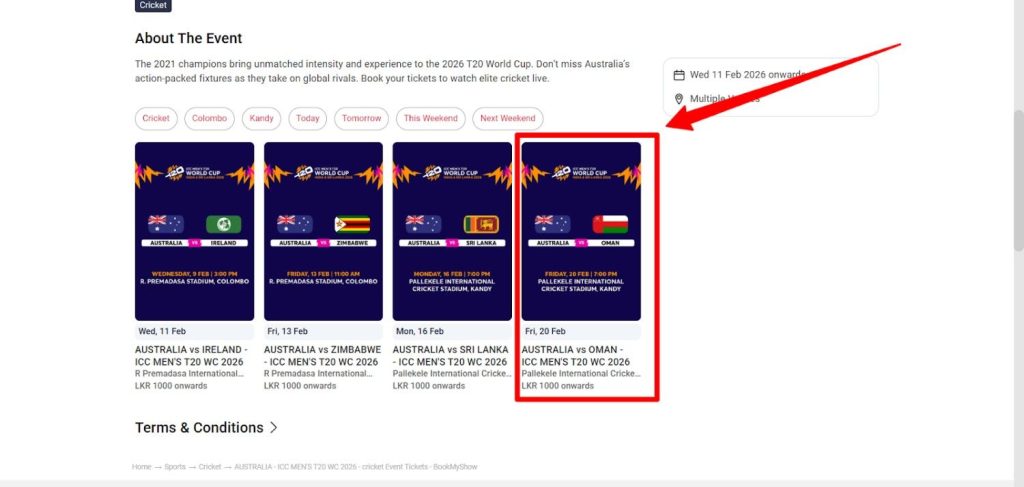The image size is (1024, 487).
Task: Click the location pin icon beside Multiple Venues
Action: pyautogui.click(x=679, y=99)
